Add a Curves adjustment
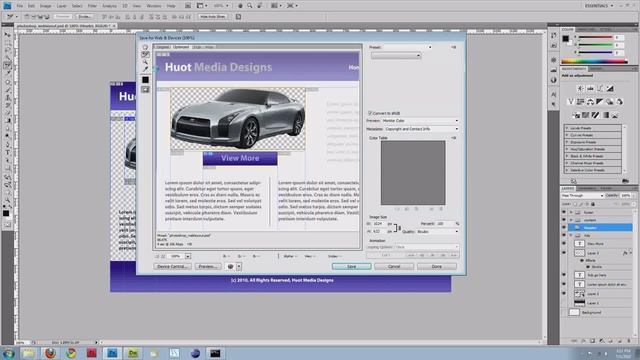Viewport: 640px width, 360px height. [600, 89]
